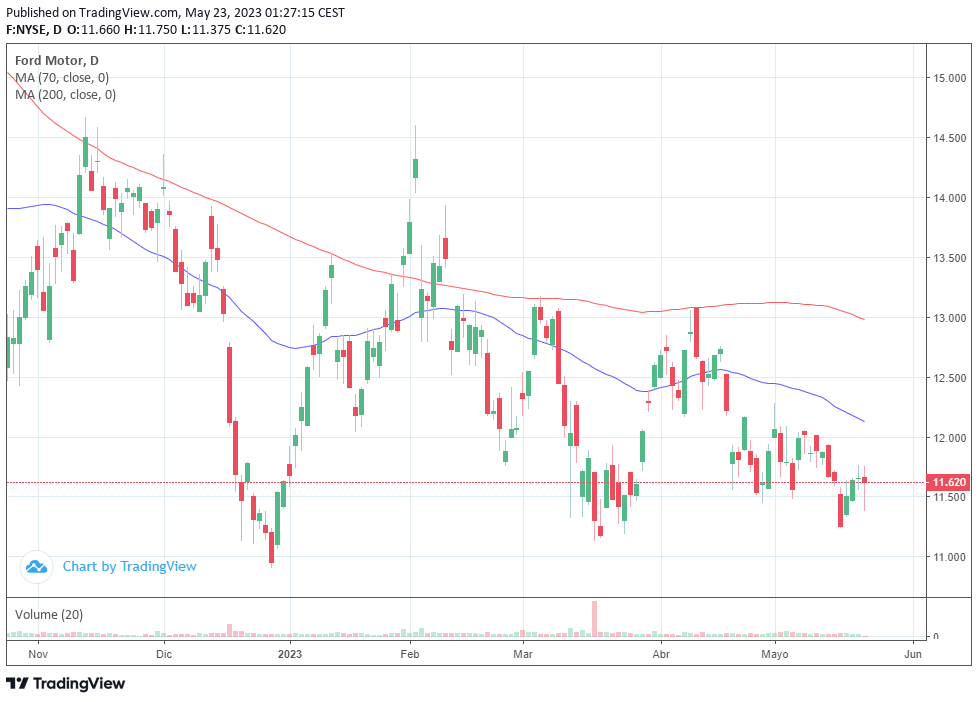
Task: Open the 'Chart by TradingView' link
Action: click(129, 567)
